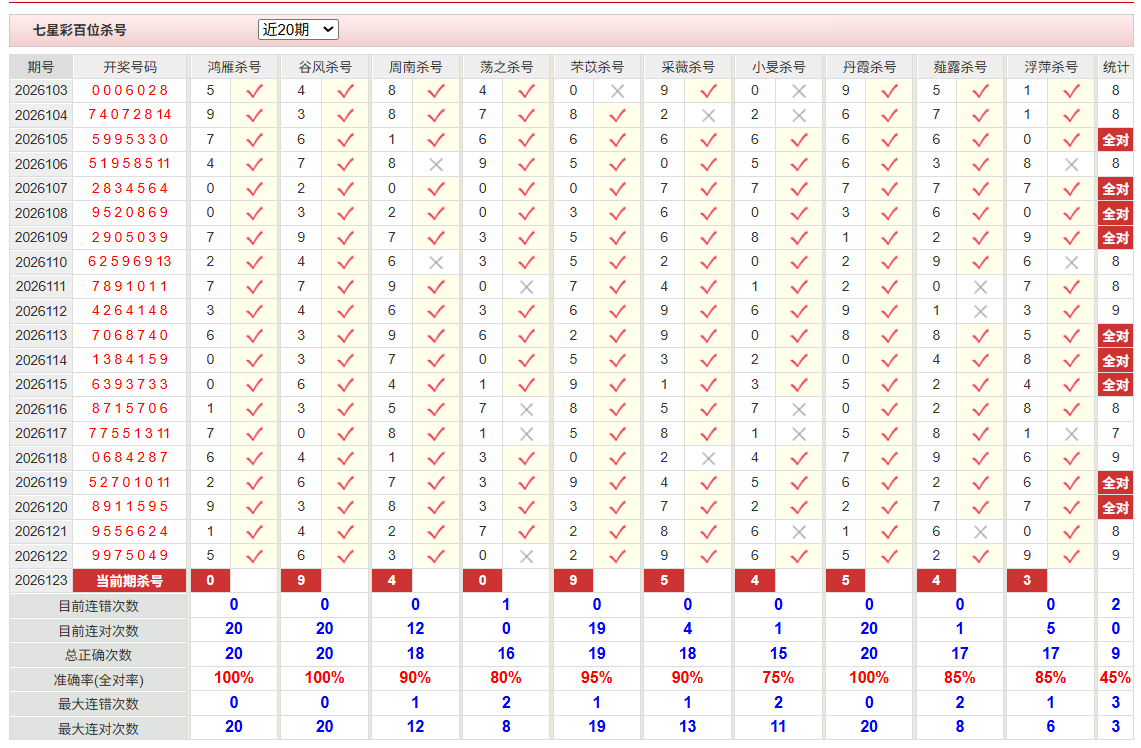This screenshot has height=748, width=1141.
Task: Click 小旻杀号 accuracy 75% value
Action: click(778, 677)
